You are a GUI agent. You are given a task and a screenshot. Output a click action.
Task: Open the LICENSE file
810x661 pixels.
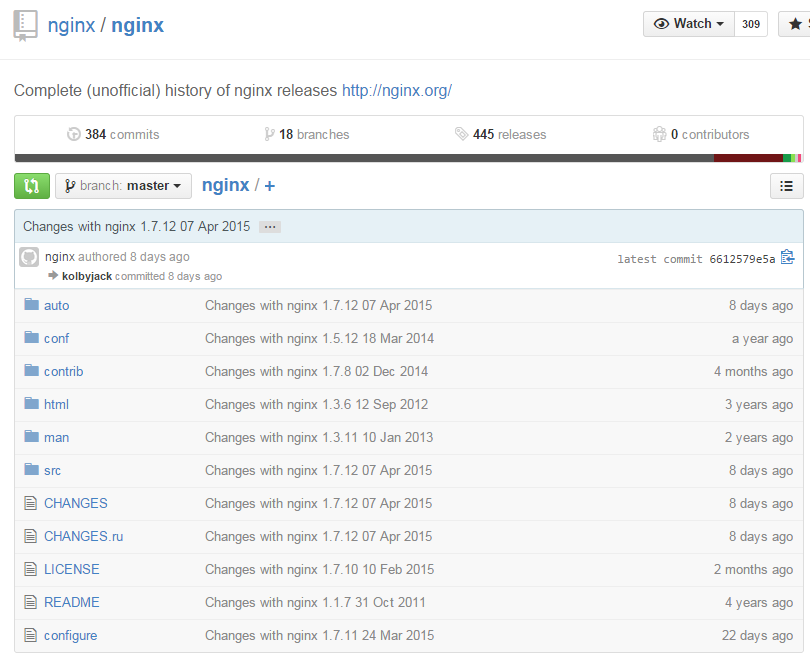point(71,569)
